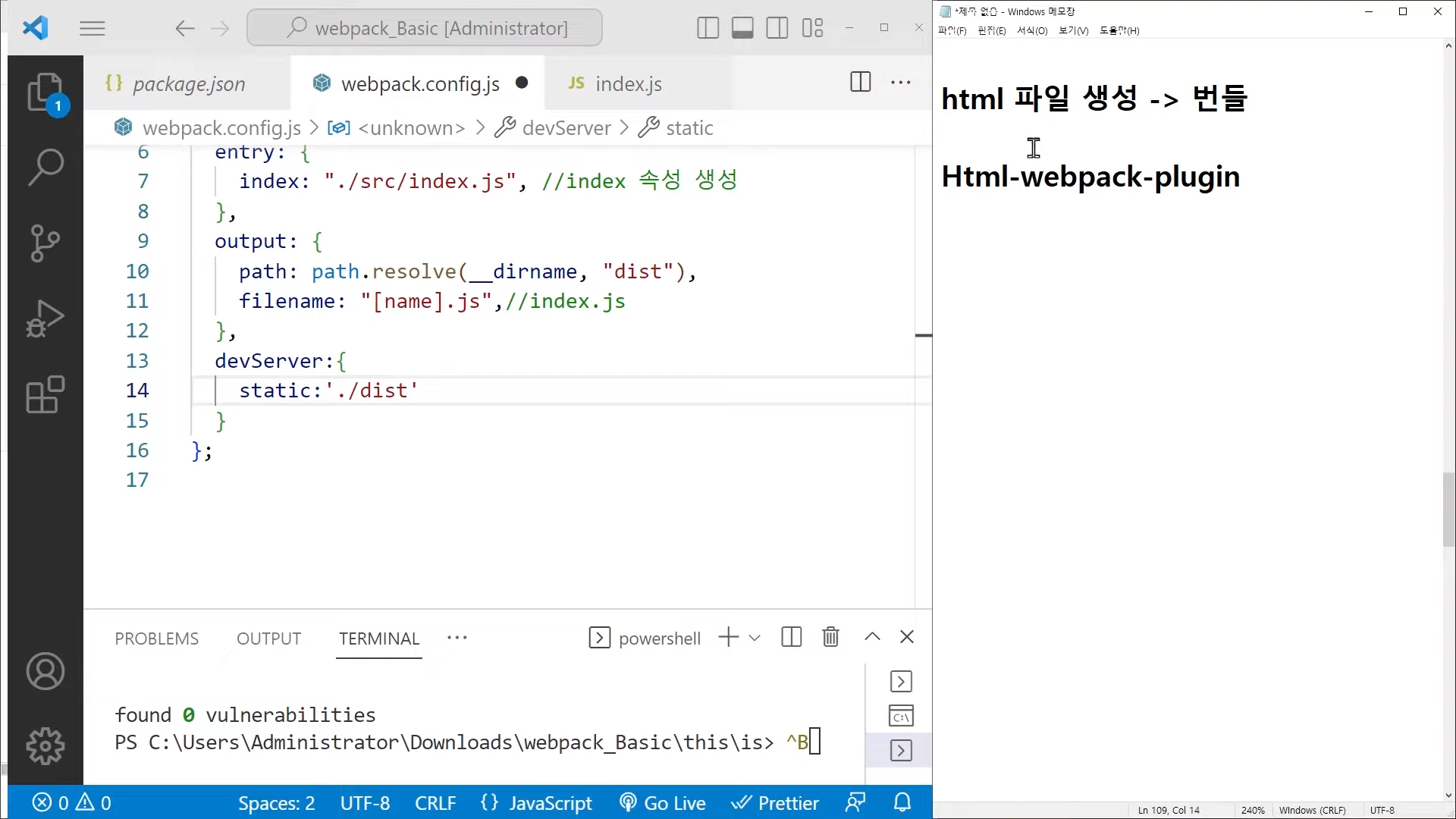Toggle the bottom panel layout button
The image size is (1456, 819).
click(742, 28)
